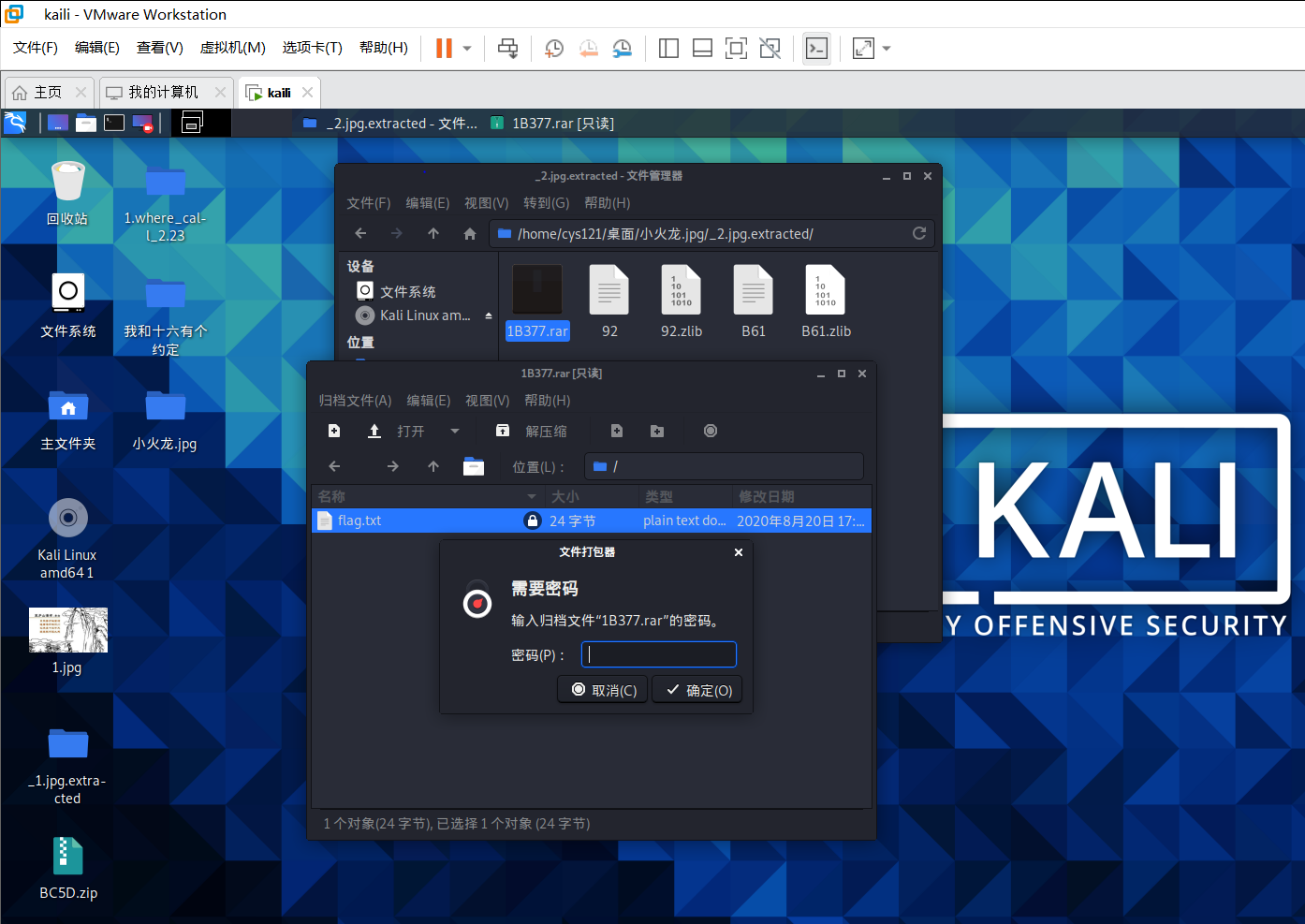The image size is (1305, 924).
Task: Select the 小火龙.jpg folder on desktop
Action: 165,419
